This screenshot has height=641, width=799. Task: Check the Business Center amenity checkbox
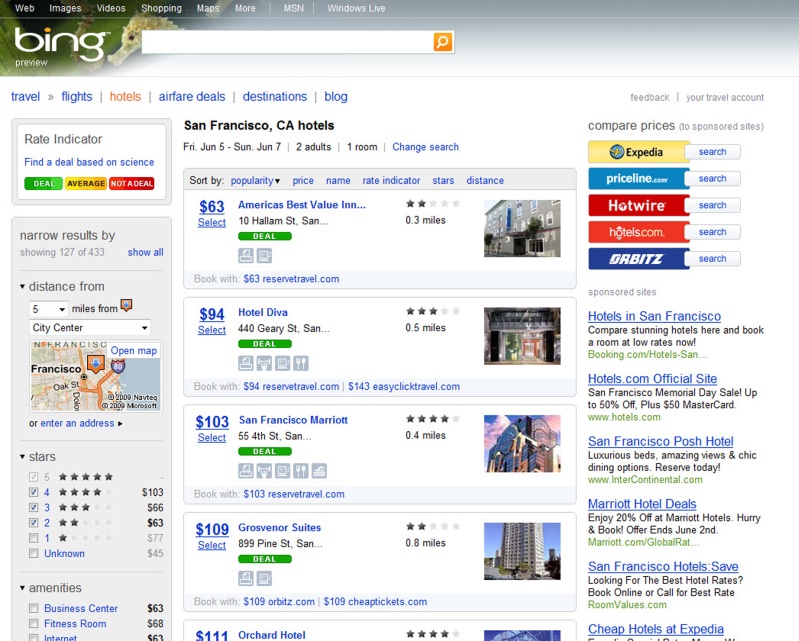pyautogui.click(x=34, y=608)
